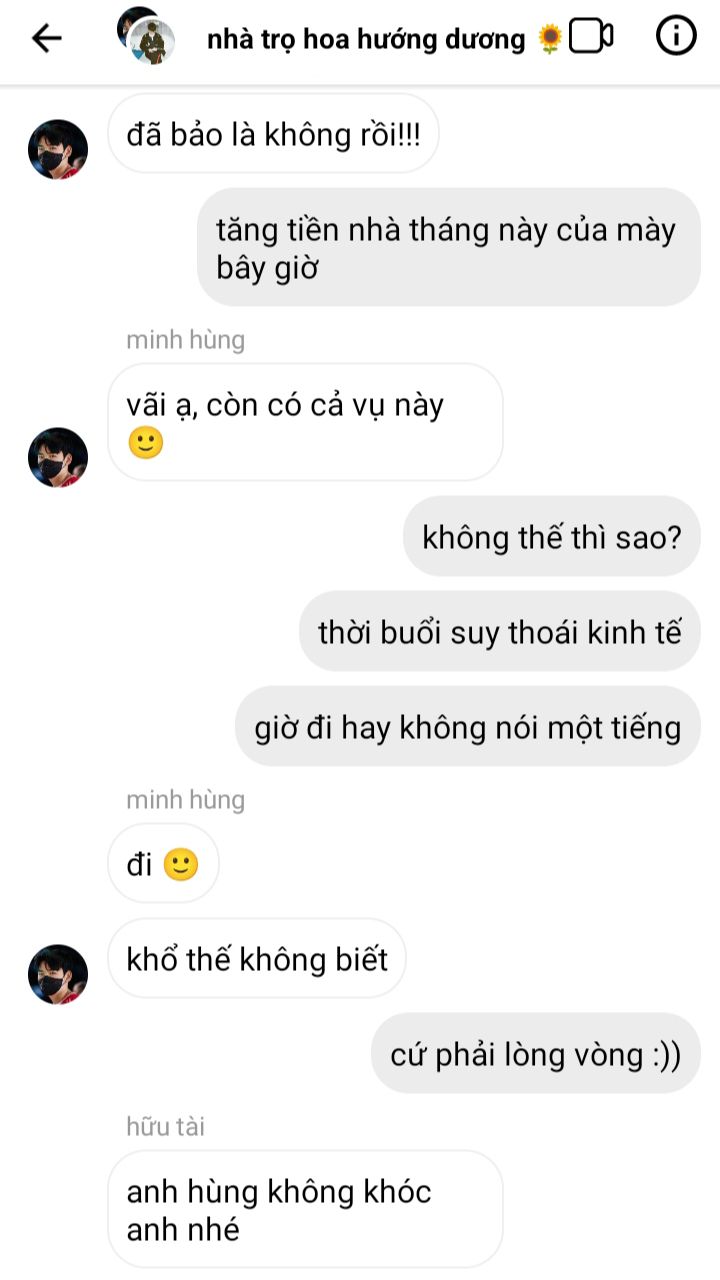This screenshot has width=720, height=1280.
Task: Select message "thời buổi suy thoái kinh tế"
Action: (x=500, y=632)
